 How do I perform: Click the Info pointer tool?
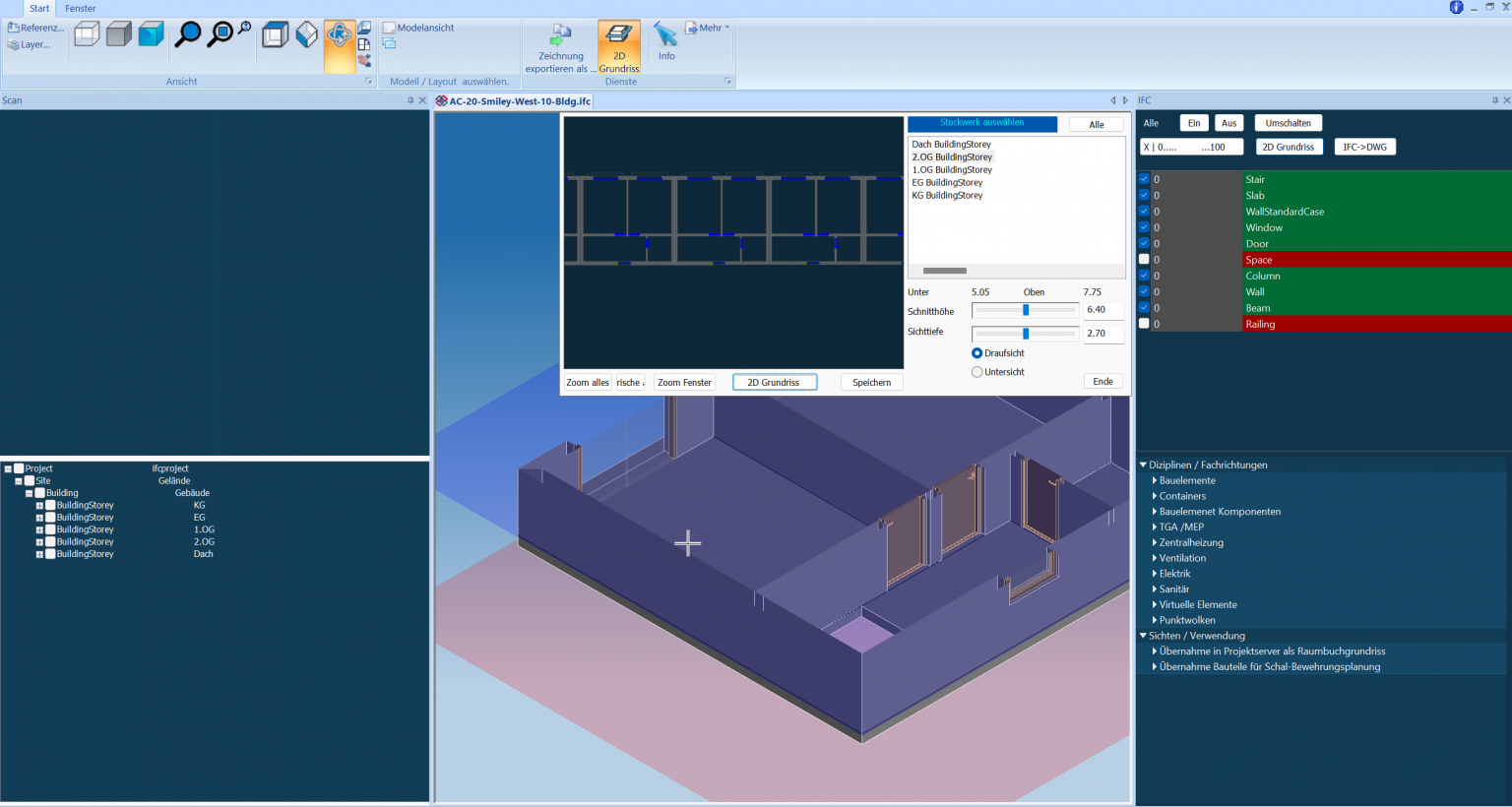(666, 41)
